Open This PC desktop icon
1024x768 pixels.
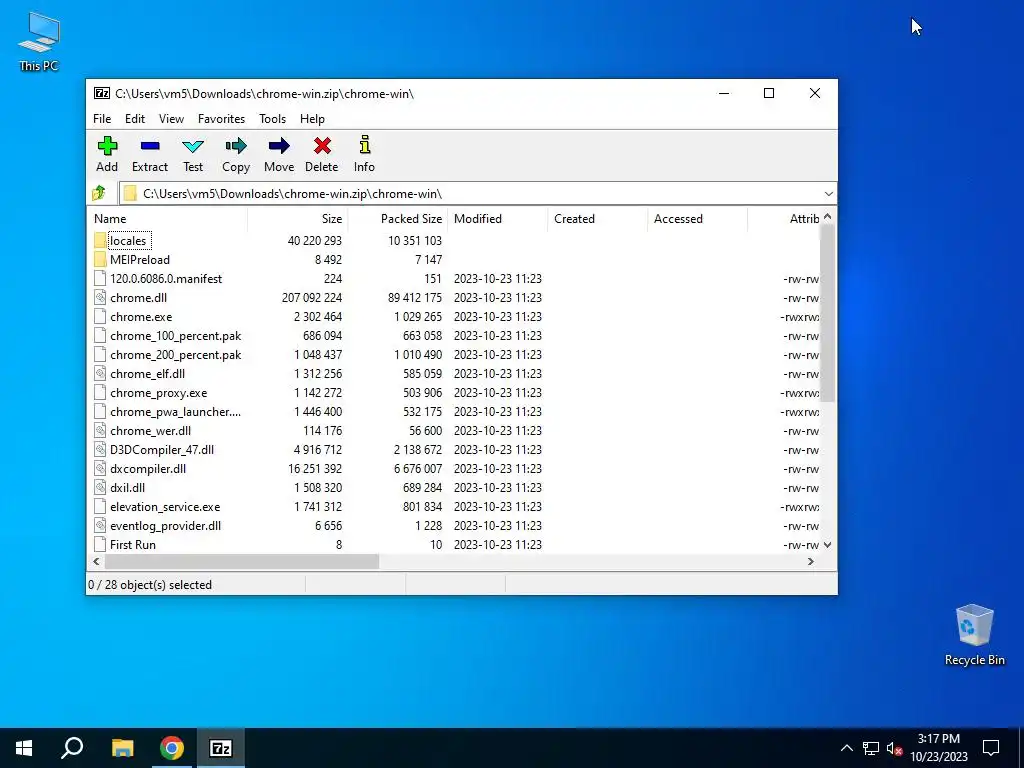click(x=39, y=41)
